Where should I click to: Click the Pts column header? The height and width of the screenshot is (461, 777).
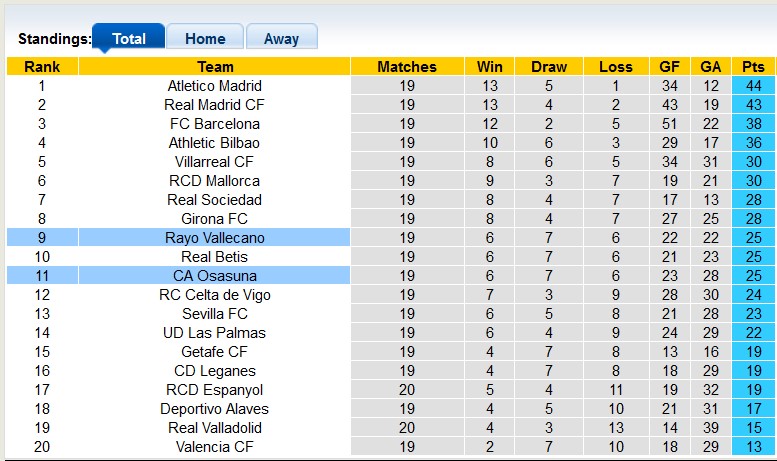click(x=753, y=67)
